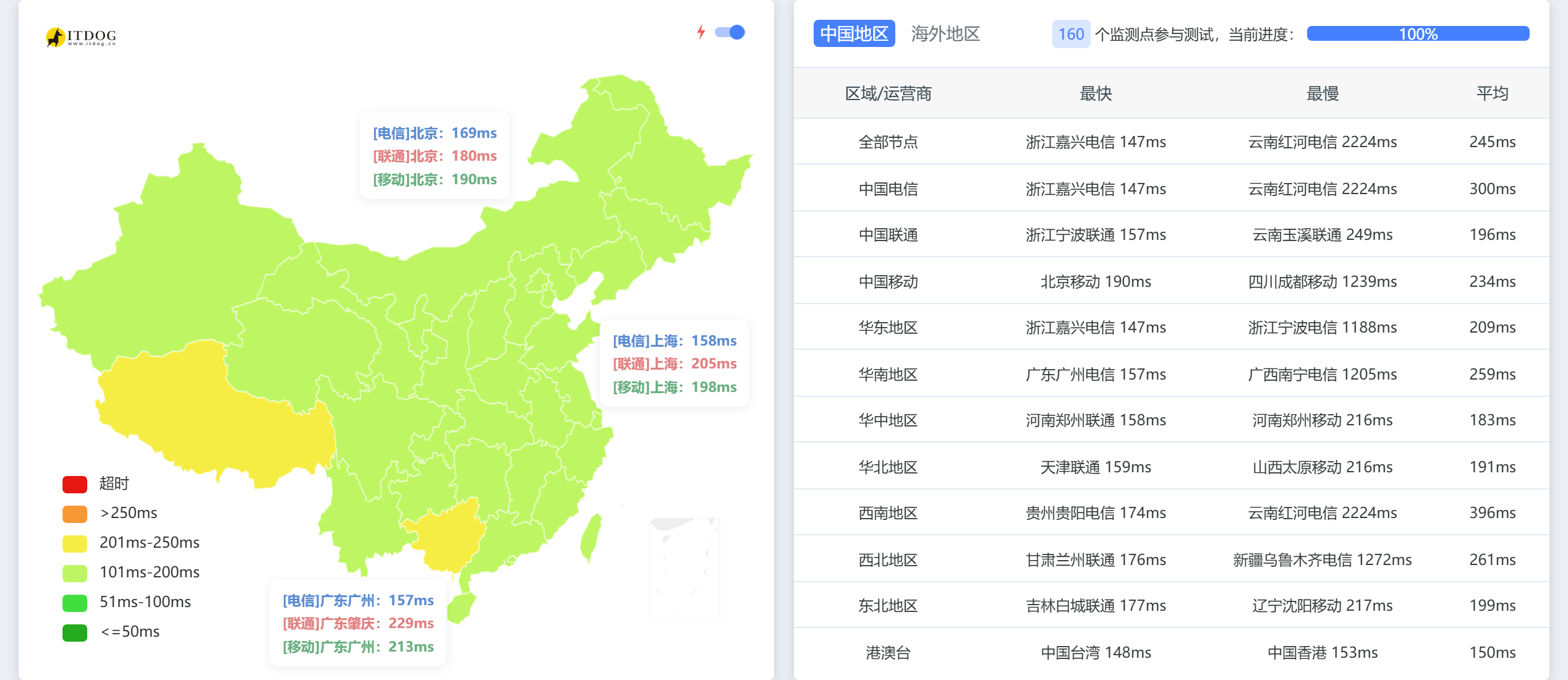Click the 最快 column header
This screenshot has height=680, width=1568.
(x=1096, y=93)
